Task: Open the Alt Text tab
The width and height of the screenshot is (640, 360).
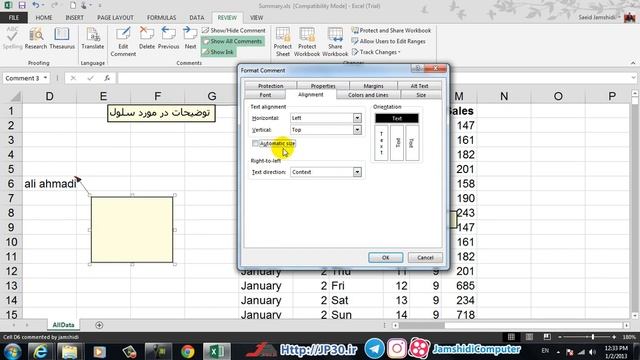Action: pyautogui.click(x=419, y=86)
